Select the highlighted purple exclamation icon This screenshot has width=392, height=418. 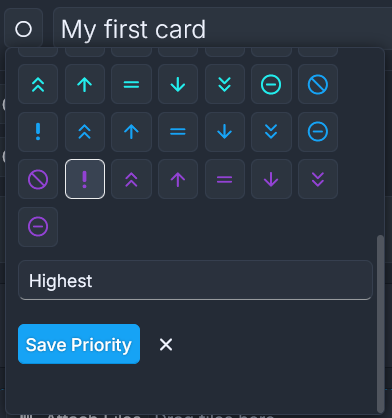[85, 179]
